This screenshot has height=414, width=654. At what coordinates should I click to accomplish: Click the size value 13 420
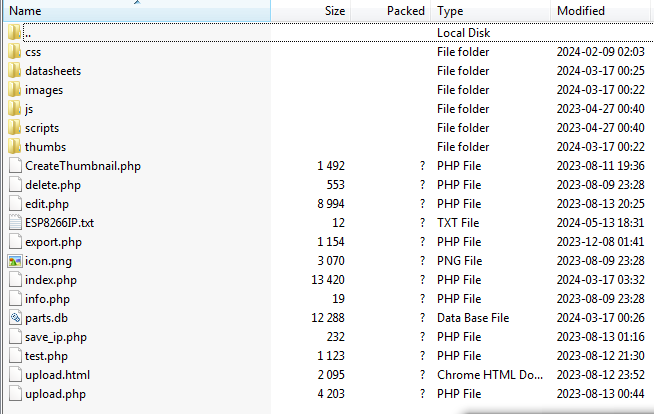point(328,280)
